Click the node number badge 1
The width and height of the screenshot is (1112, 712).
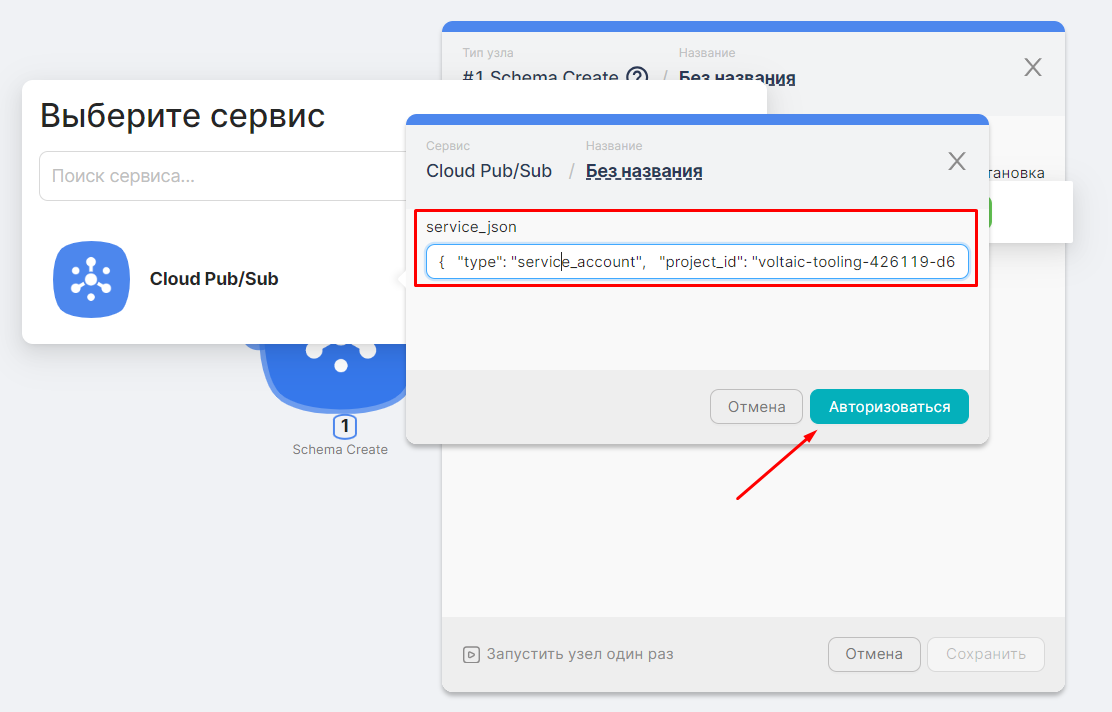tap(345, 426)
